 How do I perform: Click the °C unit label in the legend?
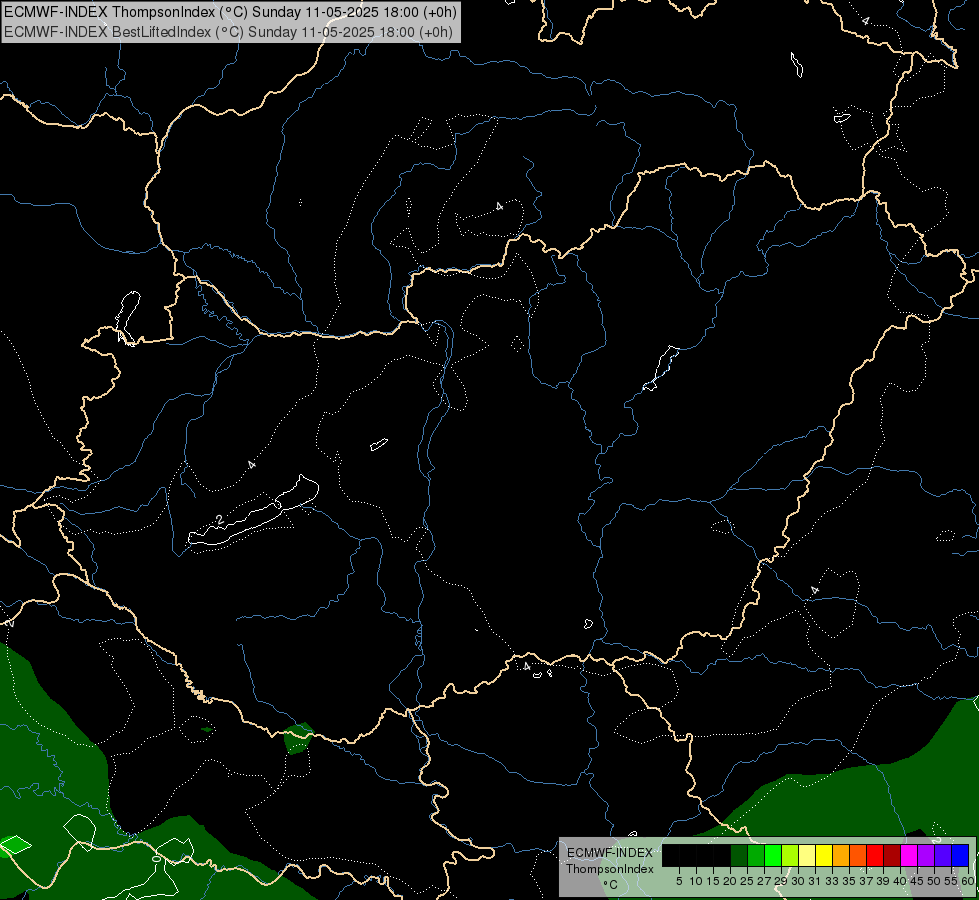(x=611, y=885)
